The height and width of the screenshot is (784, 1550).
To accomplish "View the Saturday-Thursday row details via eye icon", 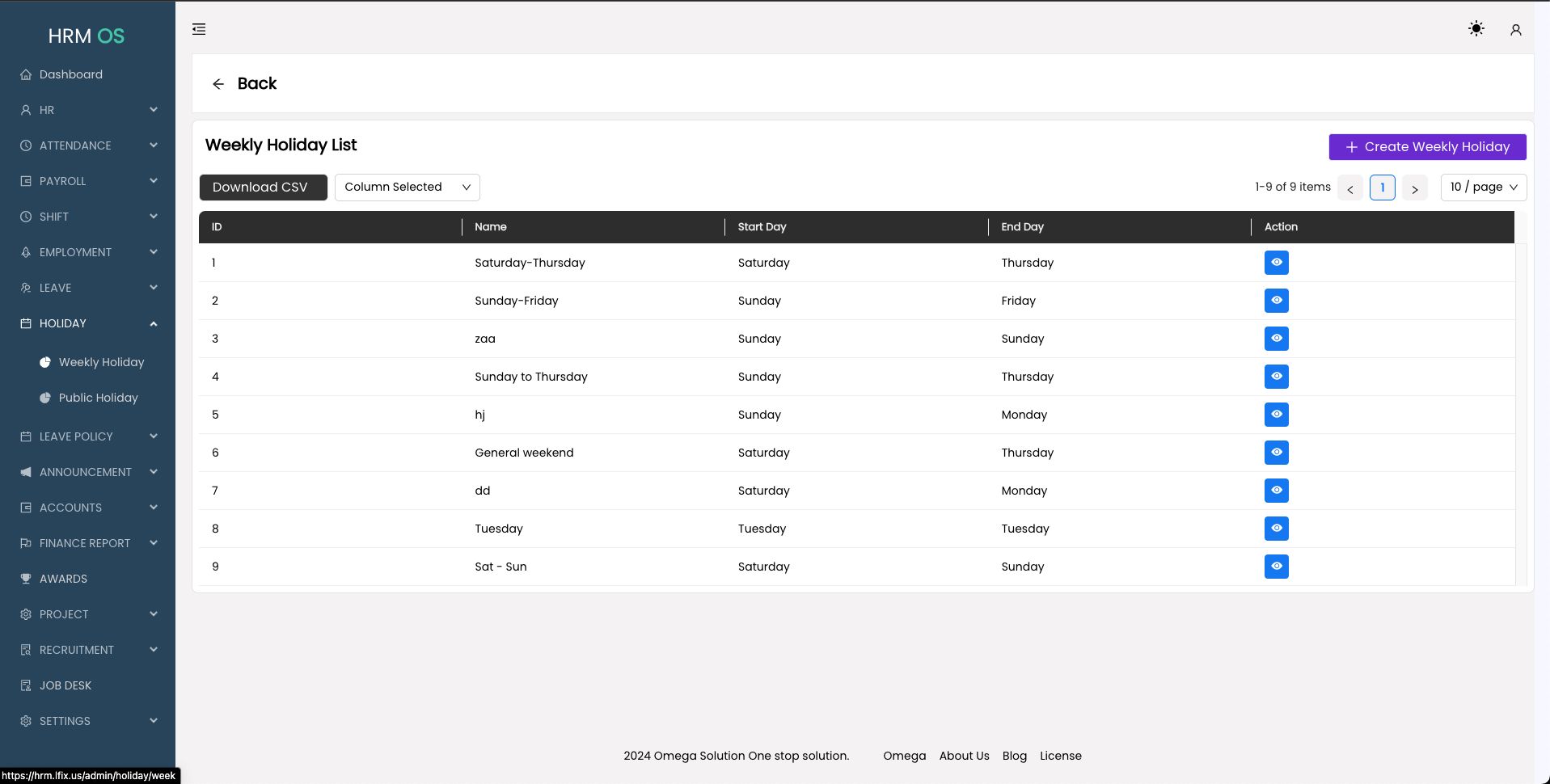I will point(1276,263).
